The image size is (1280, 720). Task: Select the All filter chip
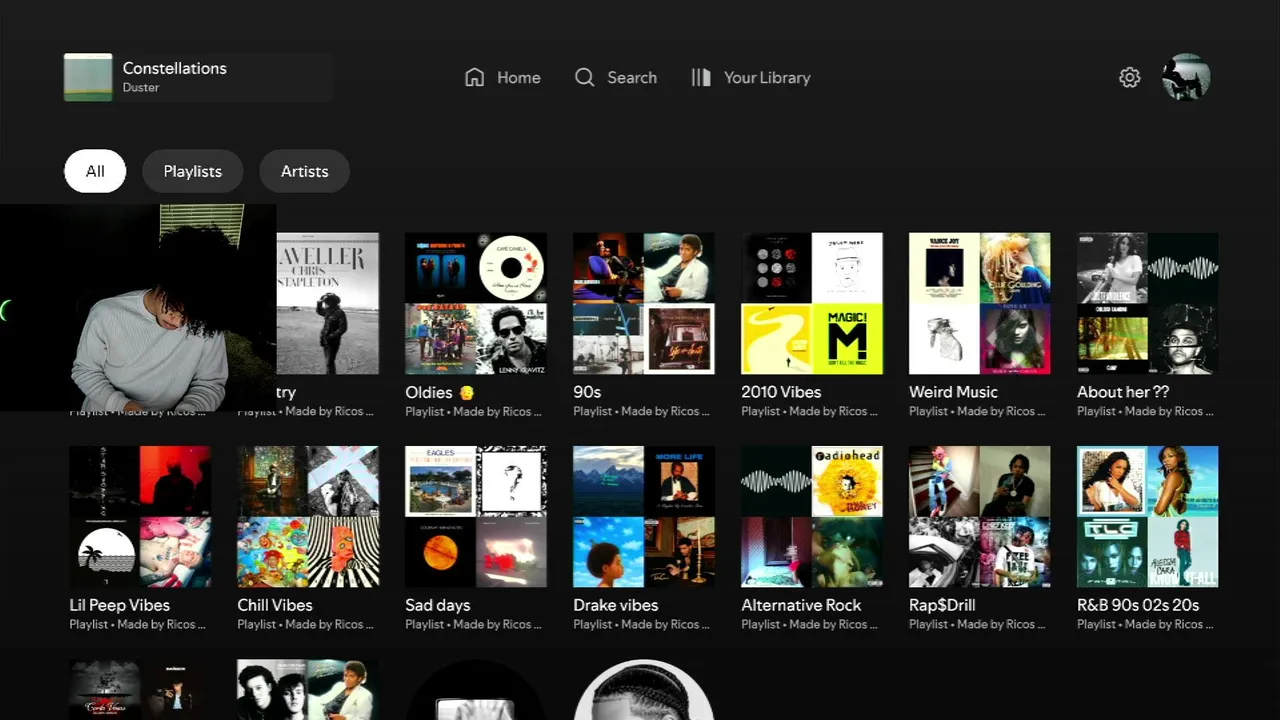click(95, 171)
